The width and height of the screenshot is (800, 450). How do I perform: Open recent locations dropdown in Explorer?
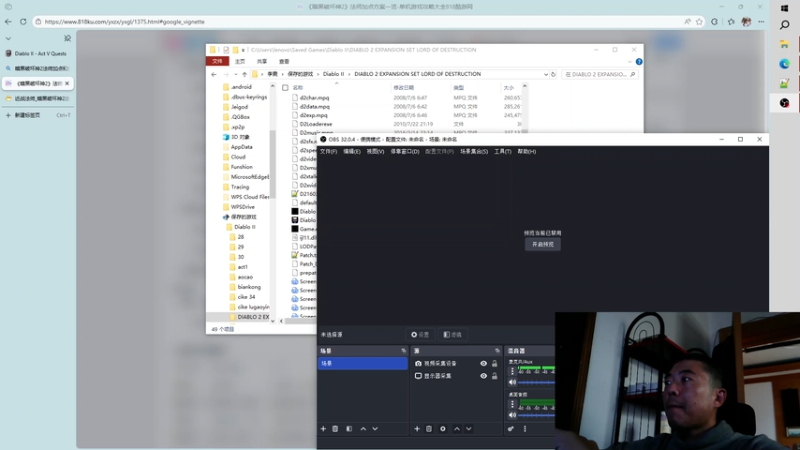236,74
